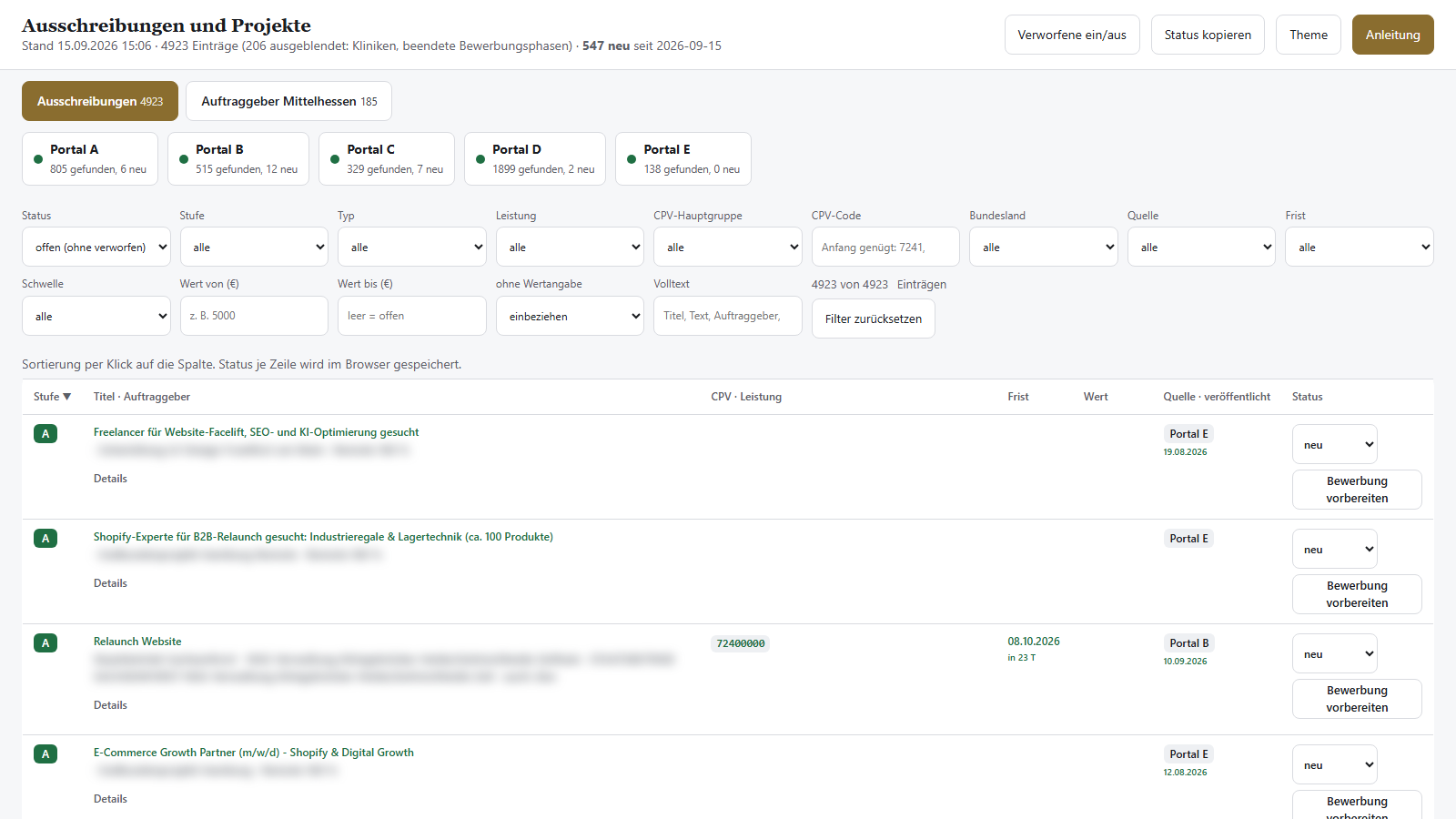1456x819 pixels.
Task: Open the Bundesland filter dropdown
Action: [x=1044, y=247]
